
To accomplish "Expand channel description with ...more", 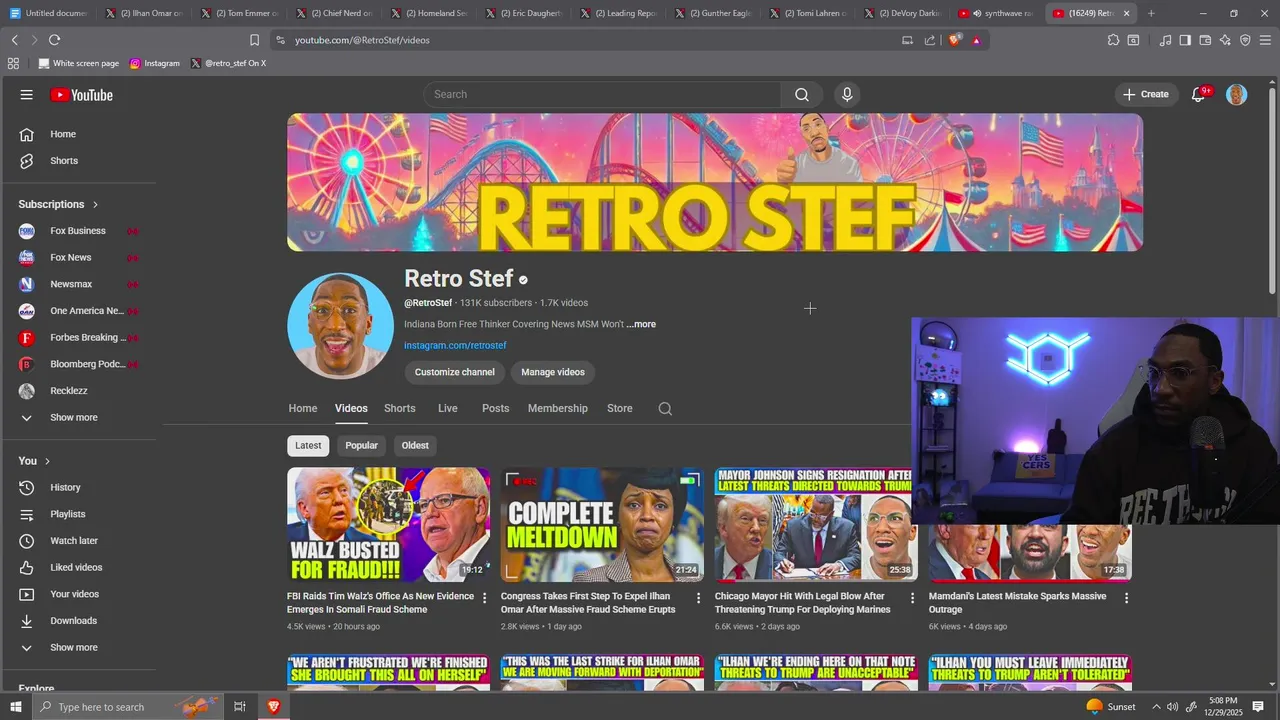I will coord(641,324).
